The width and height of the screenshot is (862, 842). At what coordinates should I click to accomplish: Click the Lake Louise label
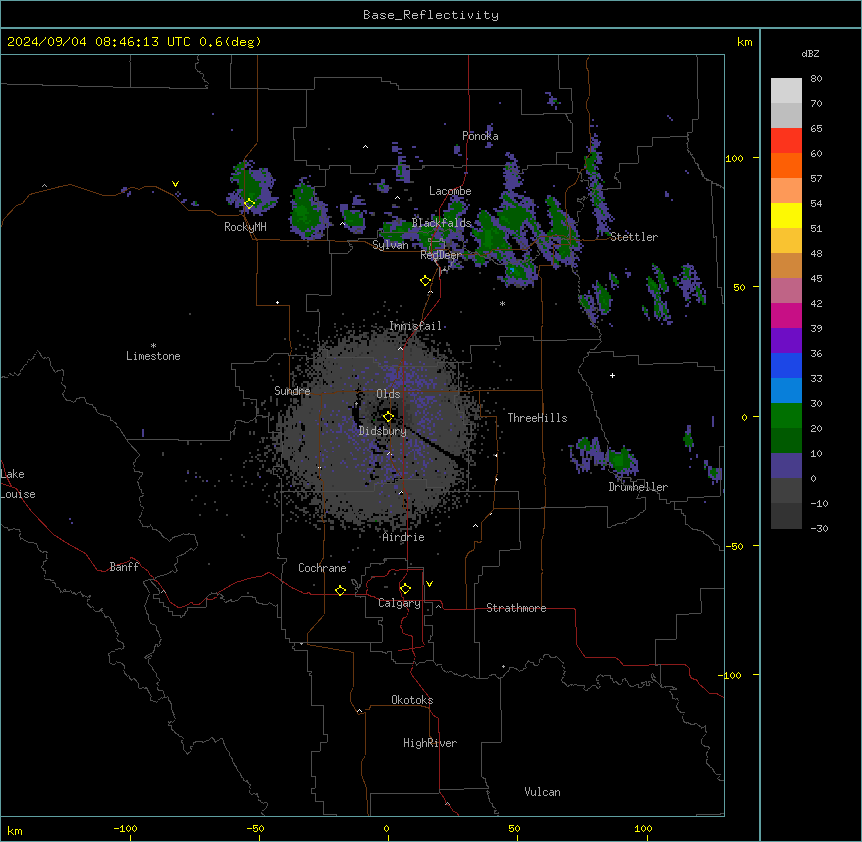point(18,484)
